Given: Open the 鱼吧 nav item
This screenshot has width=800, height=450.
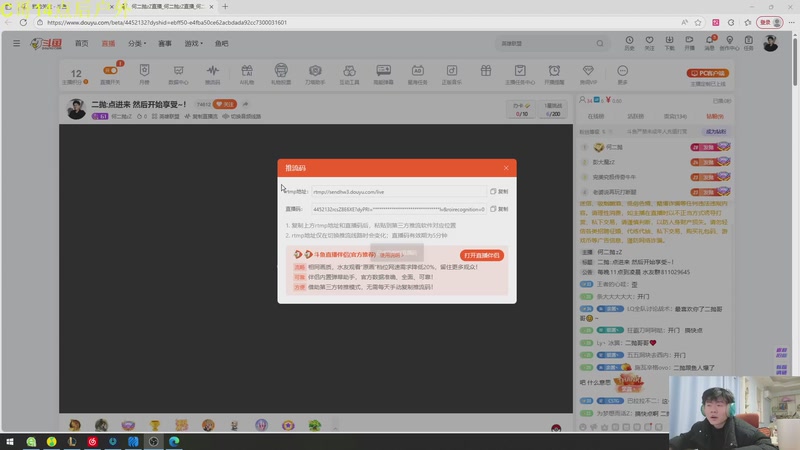Looking at the screenshot, I should click(221, 43).
